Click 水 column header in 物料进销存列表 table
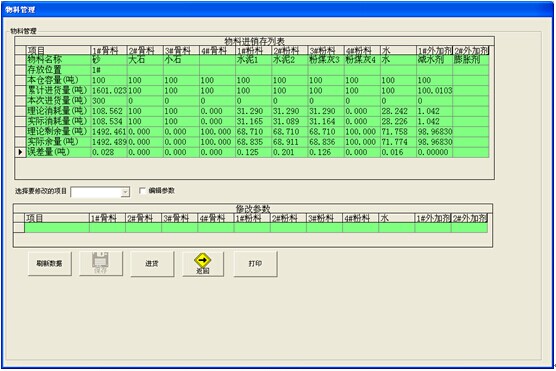 point(399,50)
